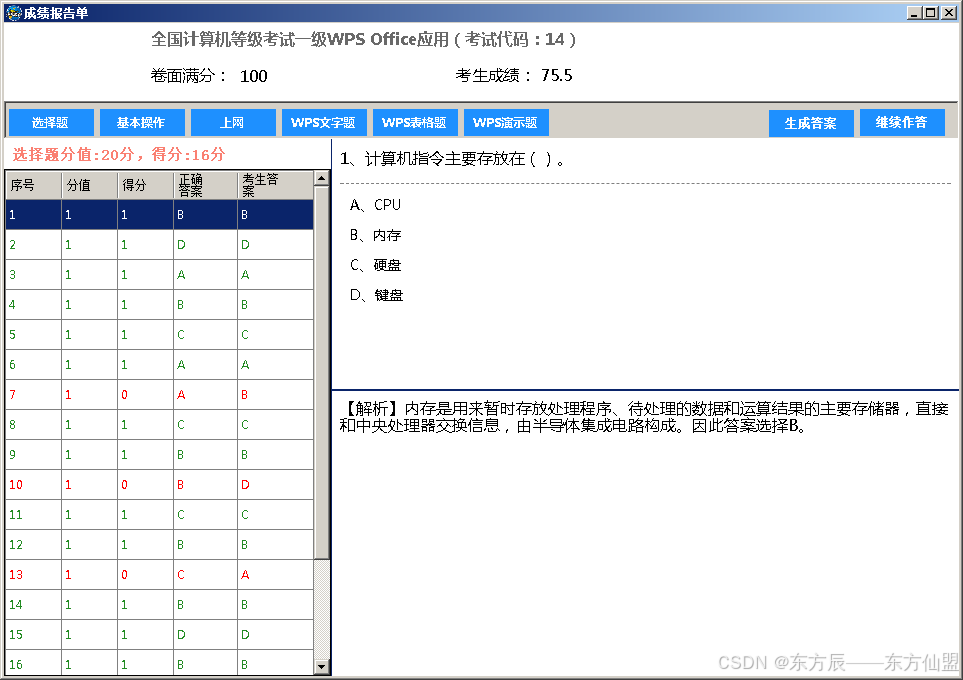The width and height of the screenshot is (963, 680).
Task: Click the 考生答案 column header
Action: (275, 185)
